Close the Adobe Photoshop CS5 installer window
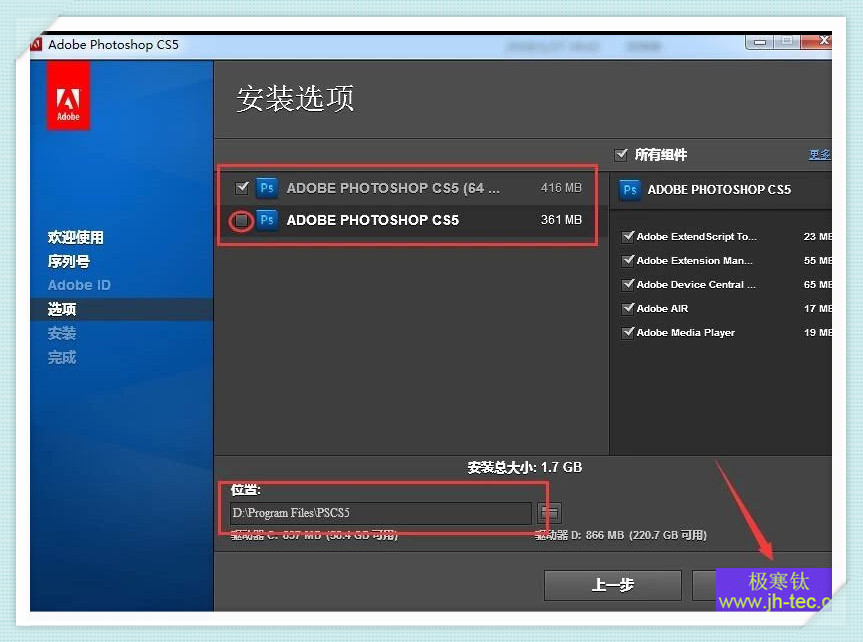Viewport: 863px width, 642px height. (x=817, y=41)
